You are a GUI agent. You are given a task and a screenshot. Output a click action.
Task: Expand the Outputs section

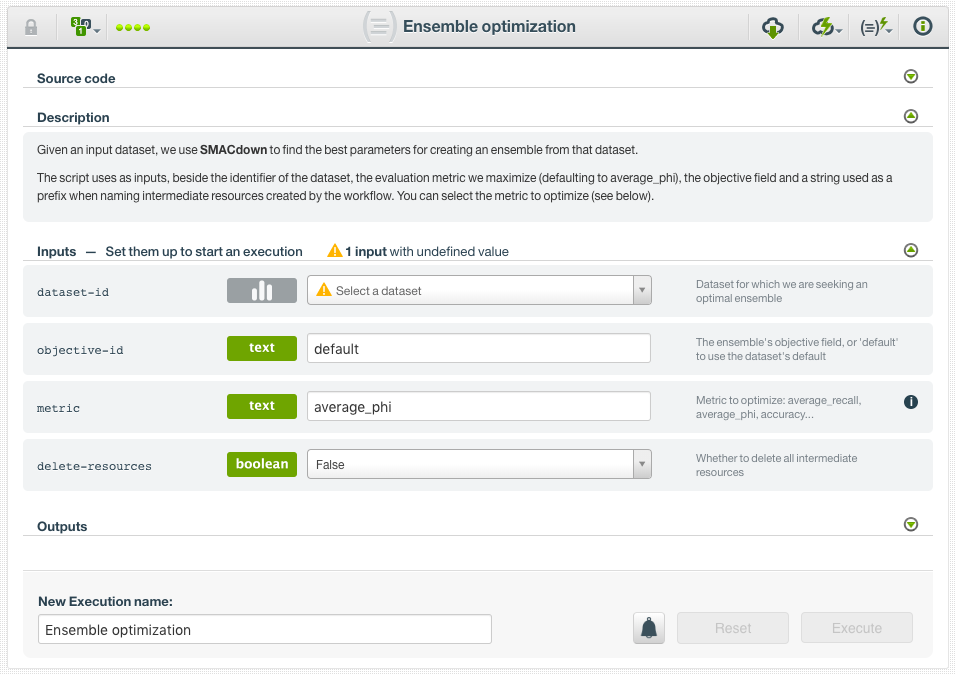point(910,524)
